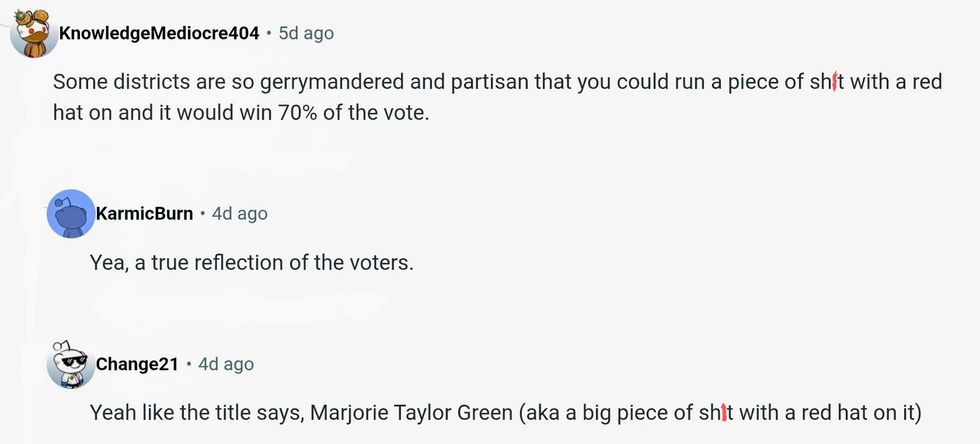Screen dimensions: 980x444
Task: Click the word "voters" in KarmicBurn's reply
Action: [380, 263]
